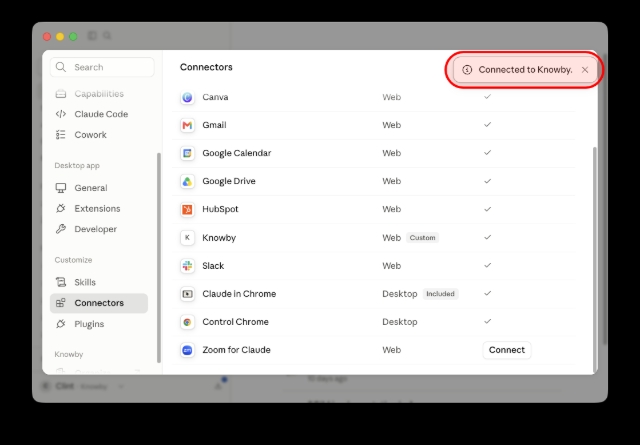Click the Plugins plug icon

(61, 324)
